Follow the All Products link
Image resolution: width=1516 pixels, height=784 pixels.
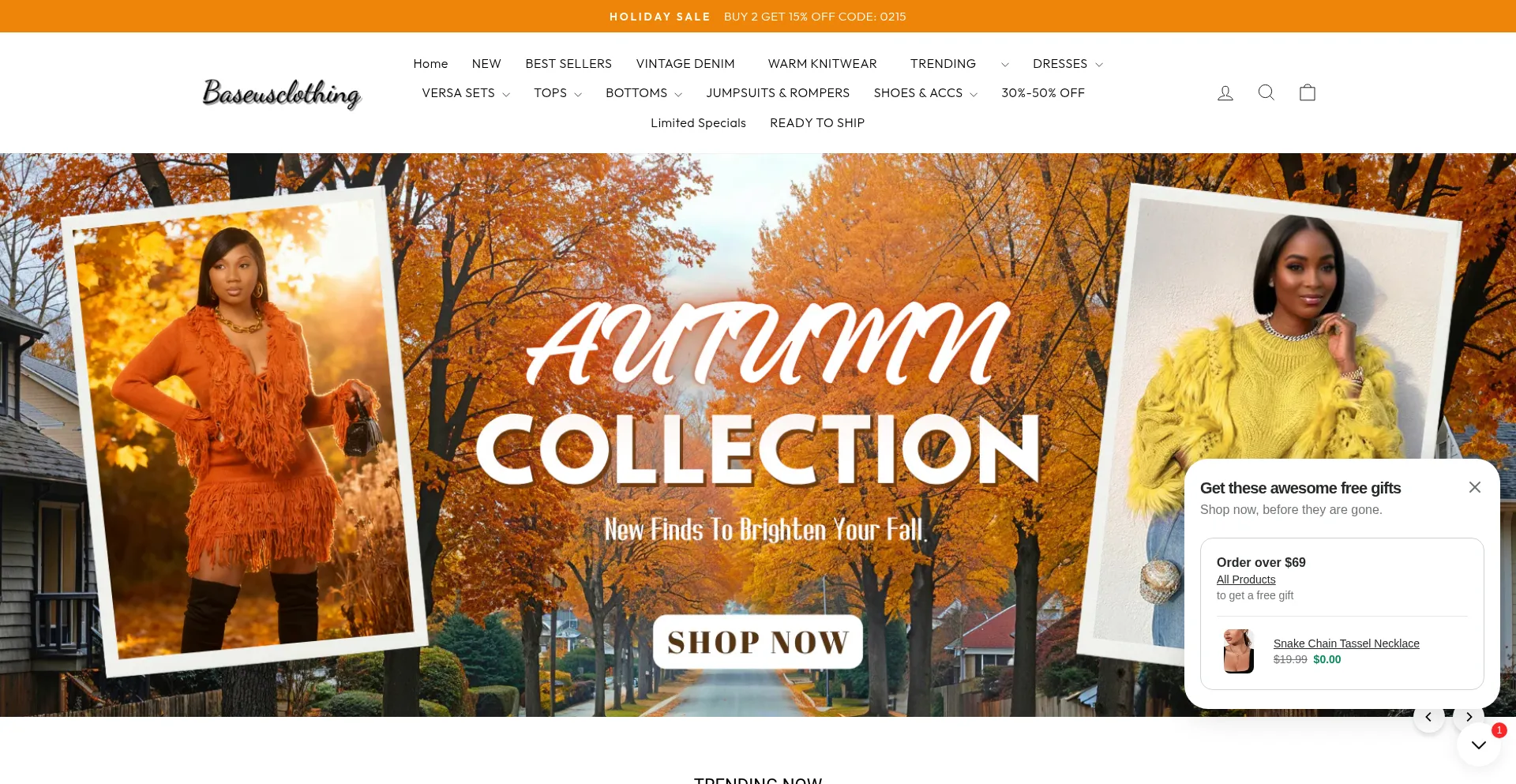click(1246, 580)
